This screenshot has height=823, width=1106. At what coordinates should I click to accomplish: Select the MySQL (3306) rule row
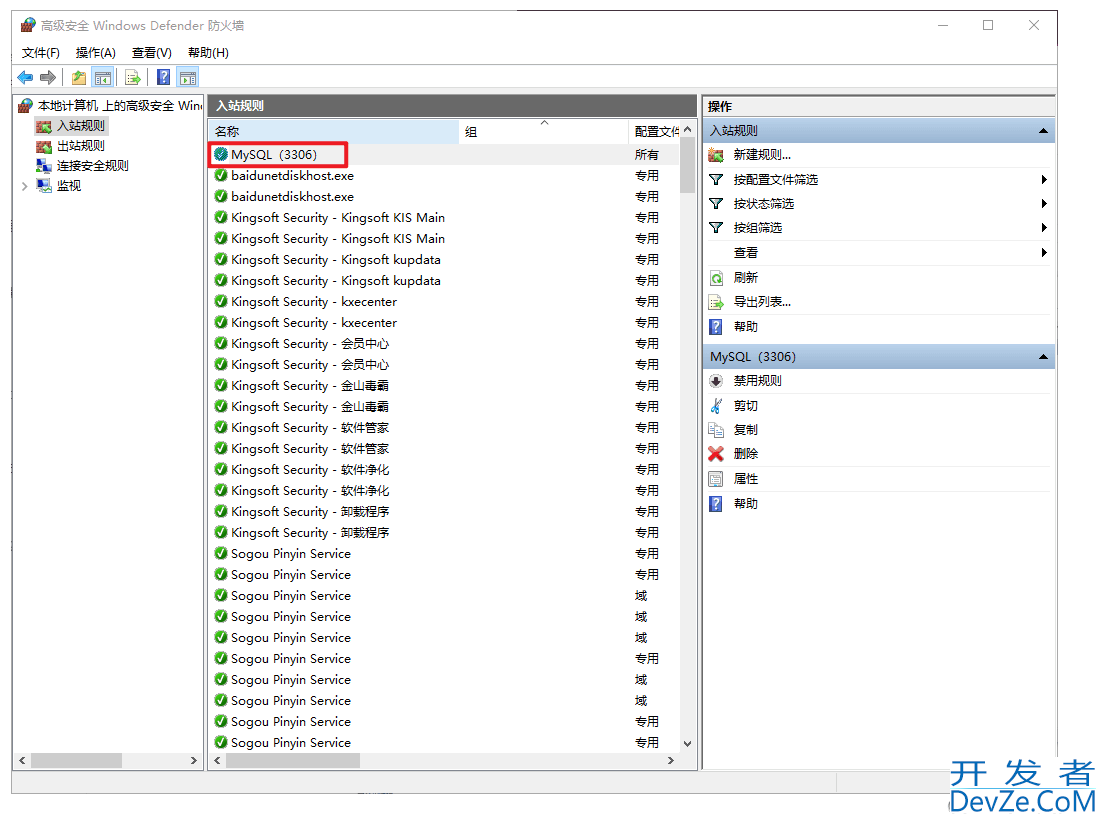pyautogui.click(x=444, y=154)
